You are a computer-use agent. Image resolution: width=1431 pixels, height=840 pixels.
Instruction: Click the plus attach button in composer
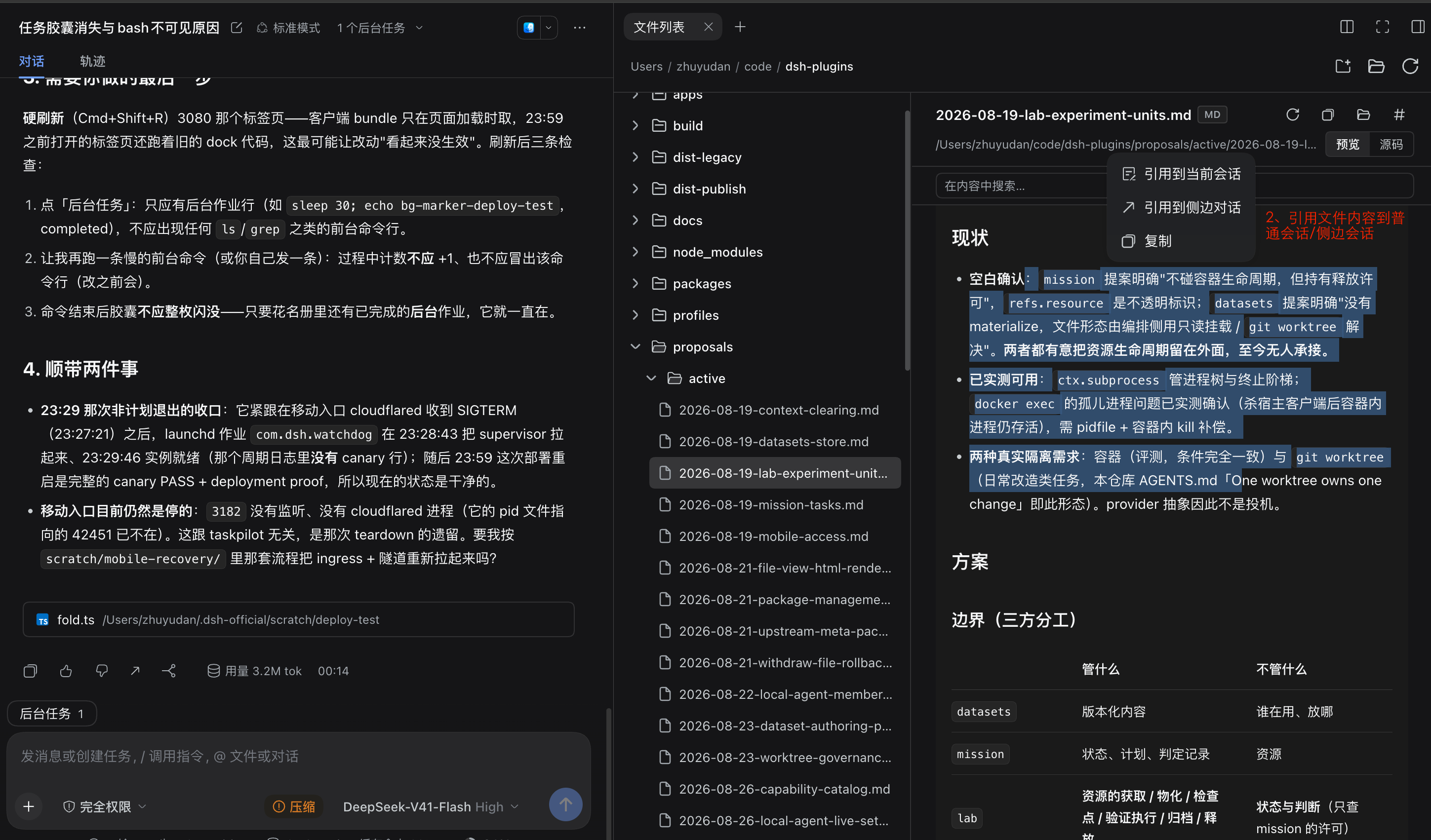[29, 806]
